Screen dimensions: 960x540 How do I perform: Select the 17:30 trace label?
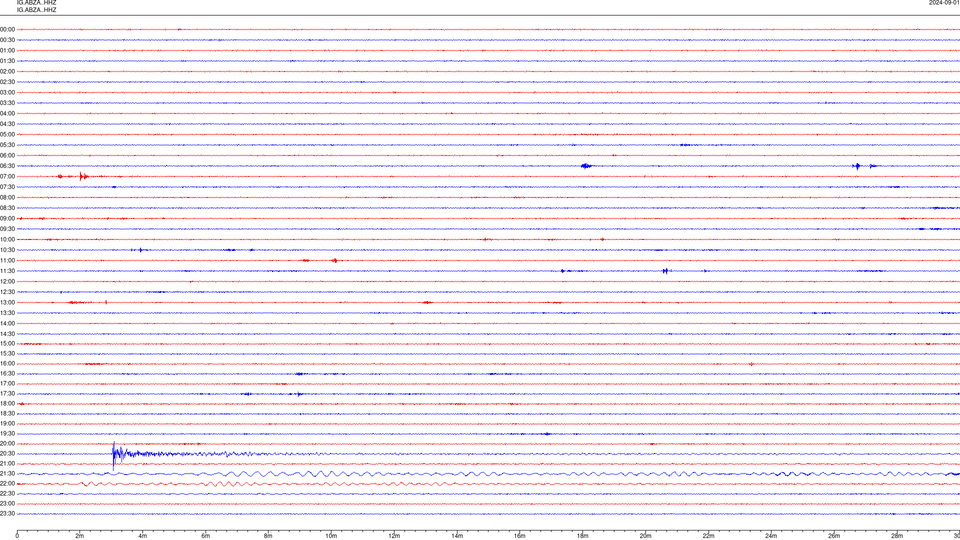pyautogui.click(x=7, y=394)
